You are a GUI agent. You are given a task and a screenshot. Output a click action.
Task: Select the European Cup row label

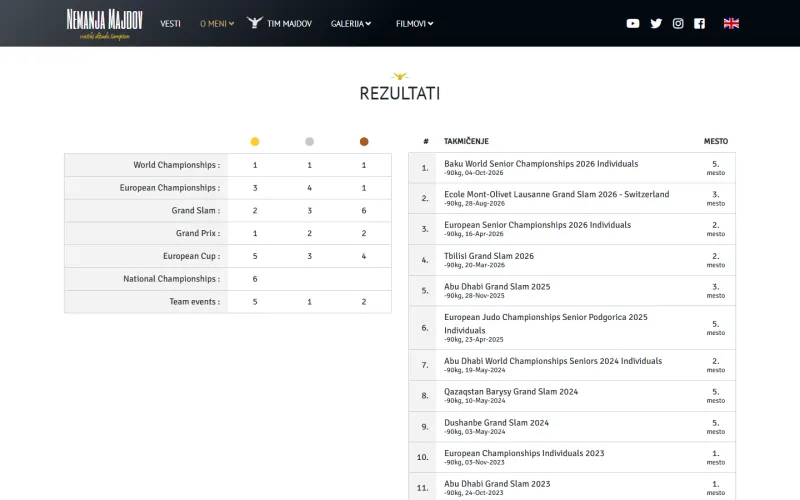click(x=191, y=256)
